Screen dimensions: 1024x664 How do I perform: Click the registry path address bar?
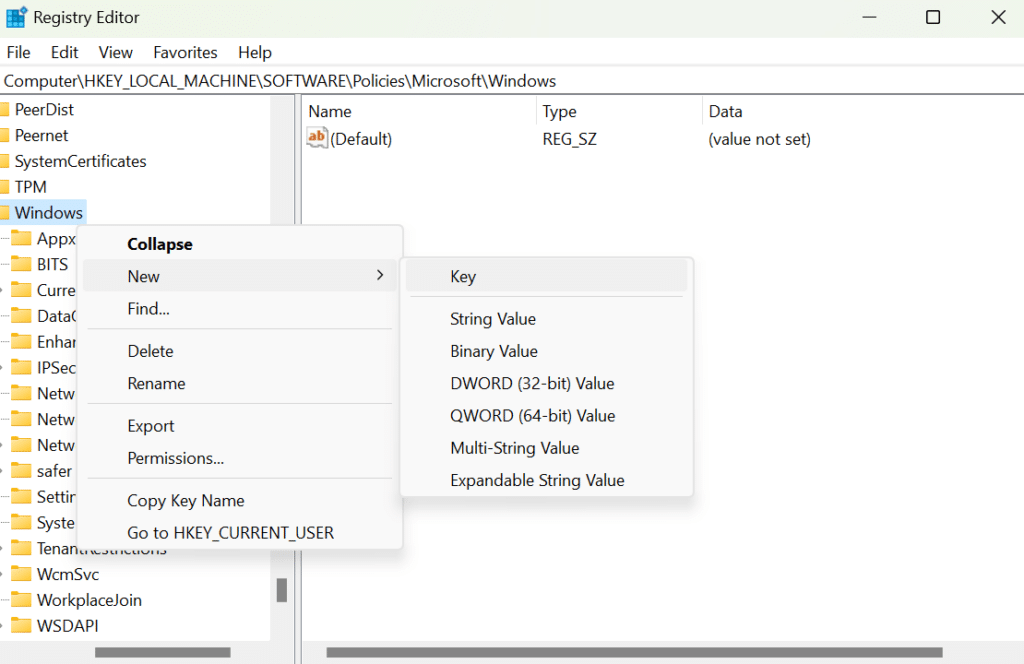[512, 81]
